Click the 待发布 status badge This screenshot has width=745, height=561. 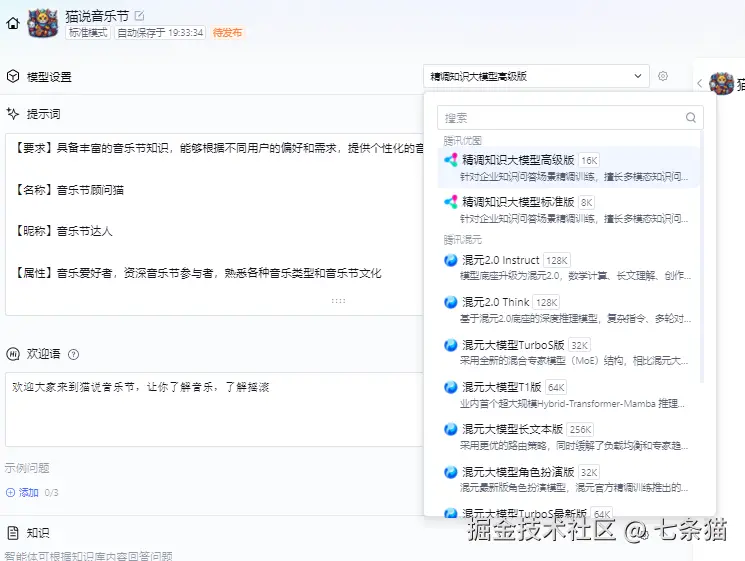[227, 32]
